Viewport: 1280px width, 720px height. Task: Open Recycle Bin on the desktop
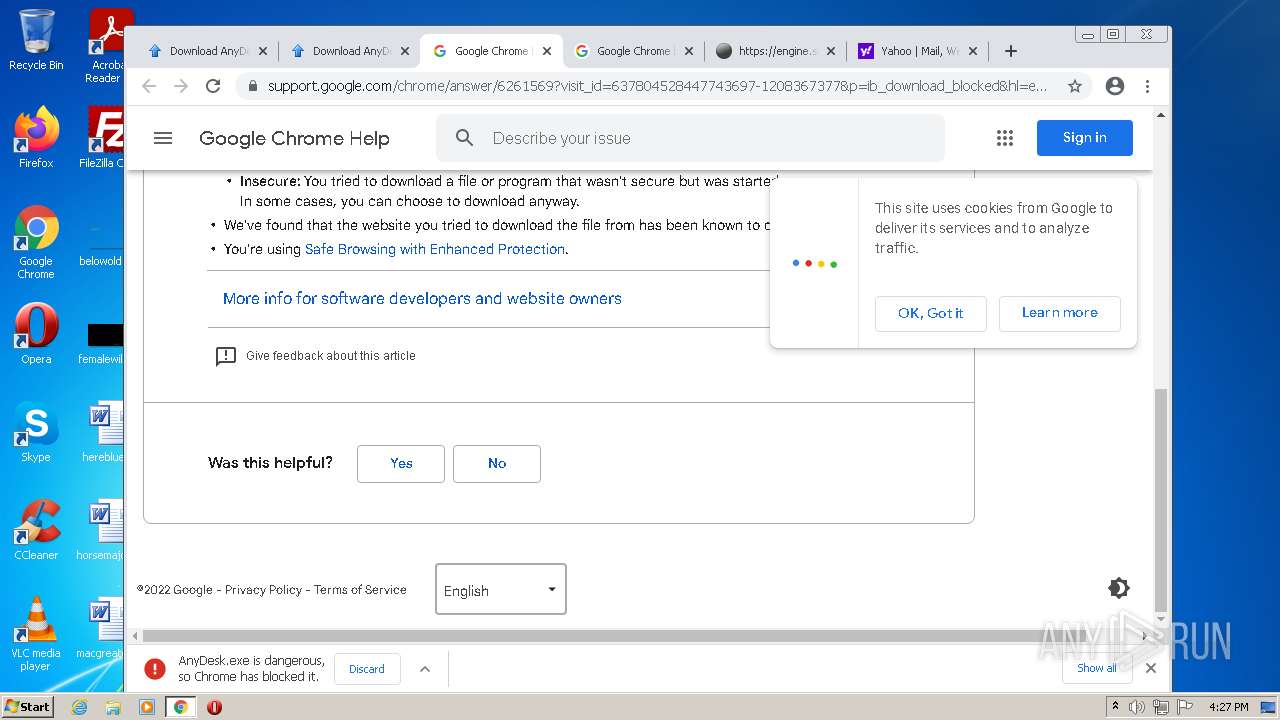[x=36, y=41]
